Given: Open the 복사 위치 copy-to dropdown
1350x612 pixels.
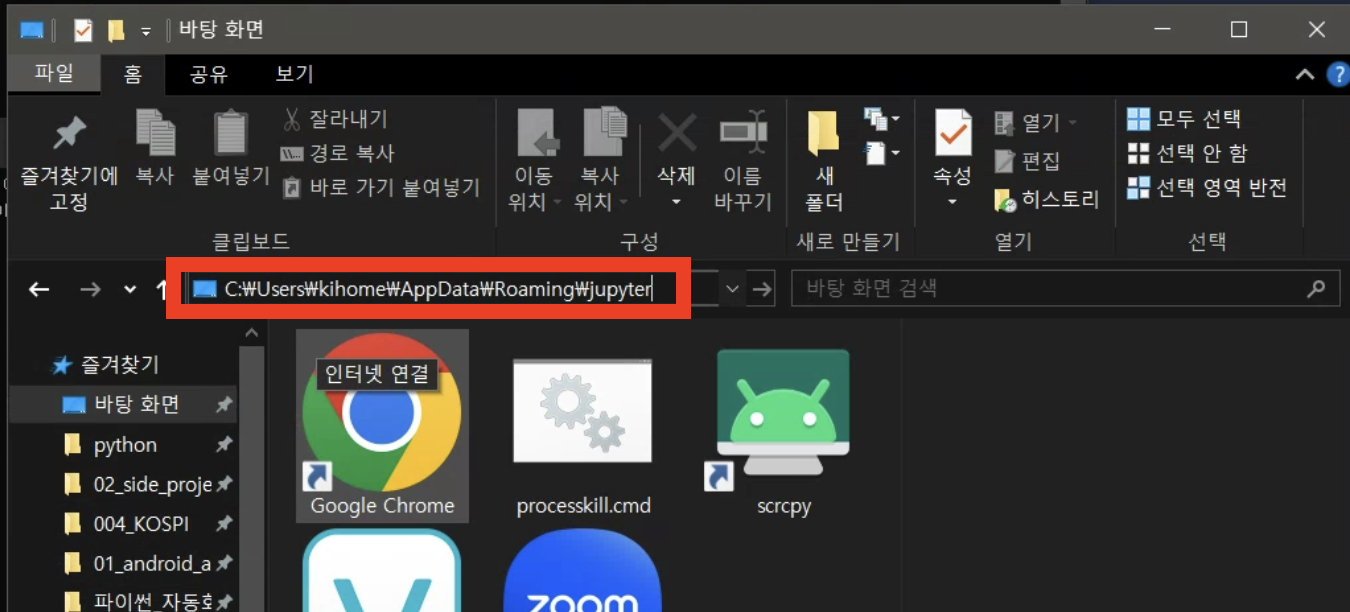Looking at the screenshot, I should (x=601, y=161).
